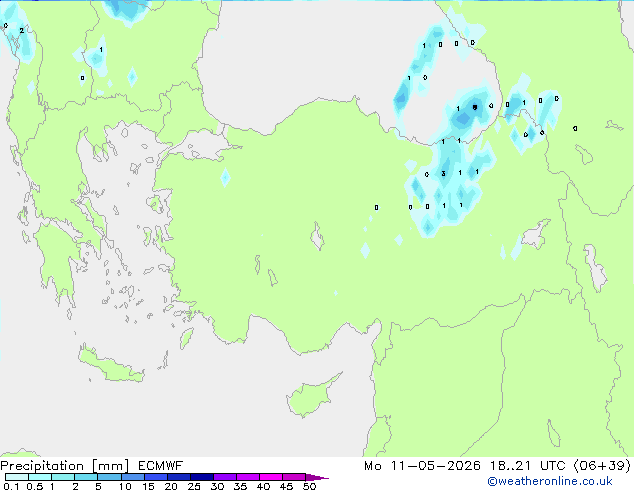Click the legend value label '50'
Viewport: 634px width, 490px height.
[x=309, y=486]
